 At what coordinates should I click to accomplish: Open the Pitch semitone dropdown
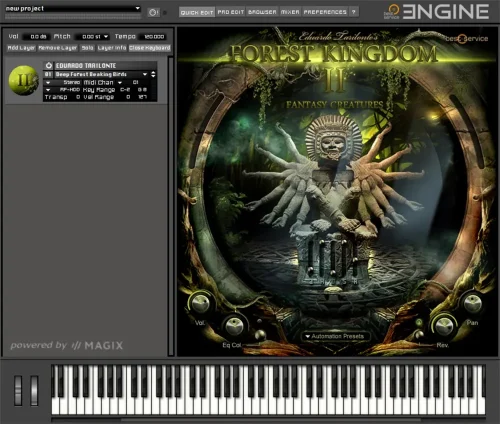pyautogui.click(x=106, y=37)
